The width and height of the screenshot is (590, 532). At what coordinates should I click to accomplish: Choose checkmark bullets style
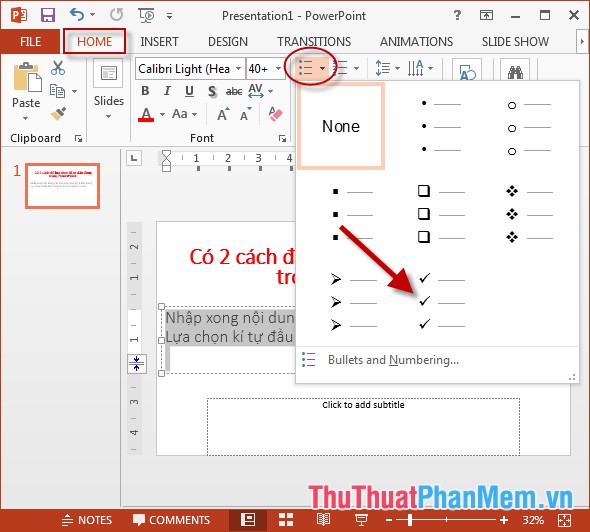pyautogui.click(x=441, y=302)
